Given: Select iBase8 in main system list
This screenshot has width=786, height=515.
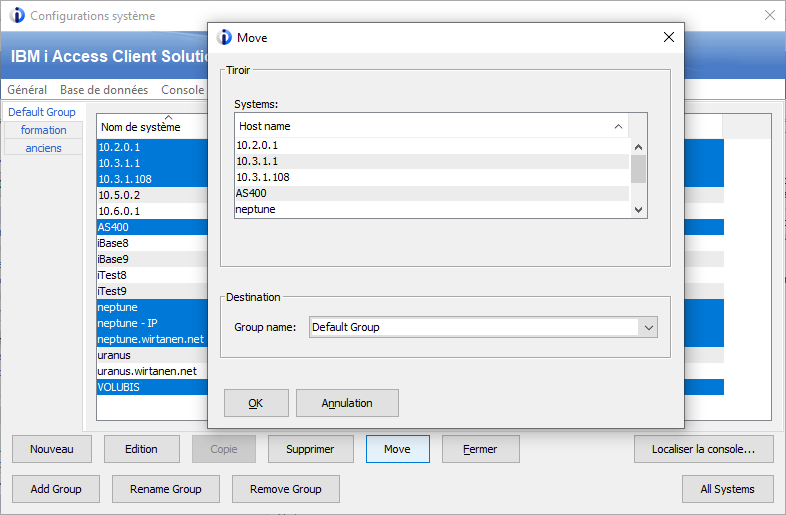Looking at the screenshot, I should [x=152, y=243].
